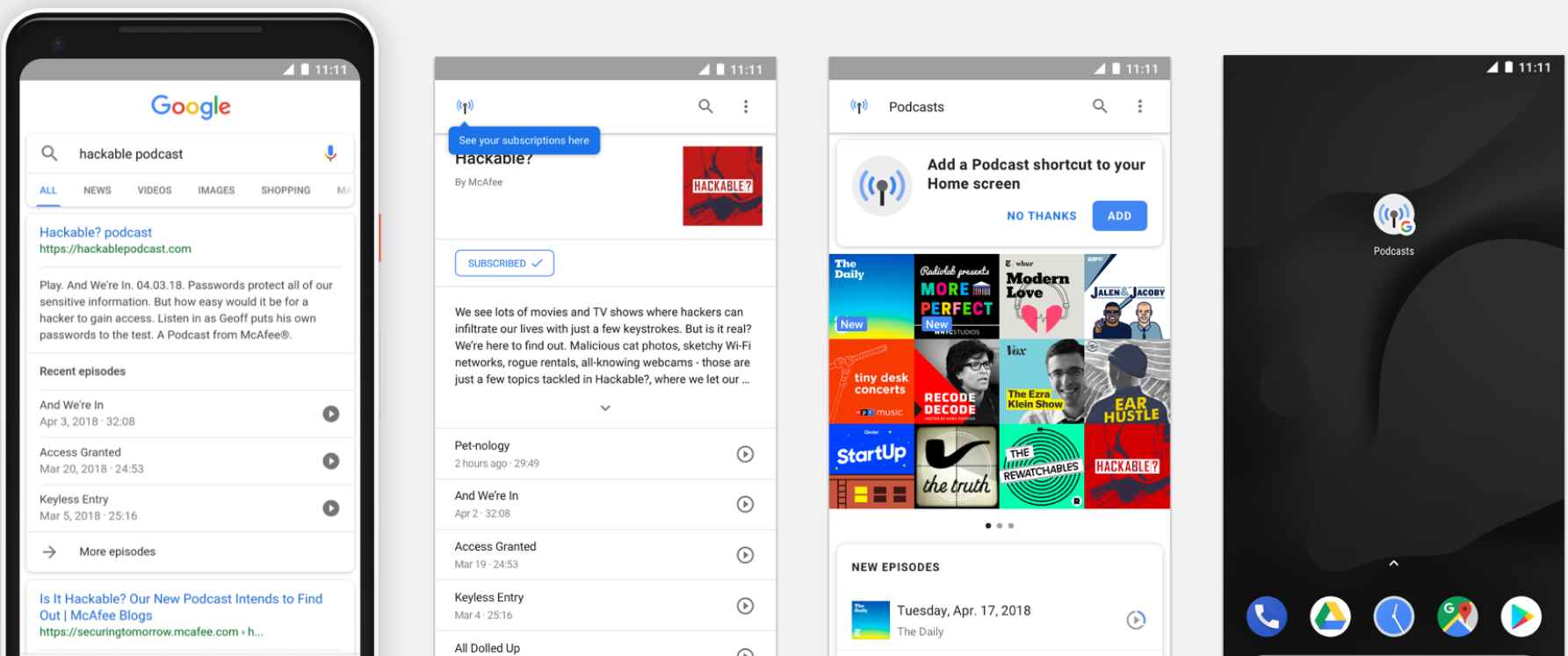
Task: Open overflow menu on Hackable podcast page
Action: [x=746, y=106]
